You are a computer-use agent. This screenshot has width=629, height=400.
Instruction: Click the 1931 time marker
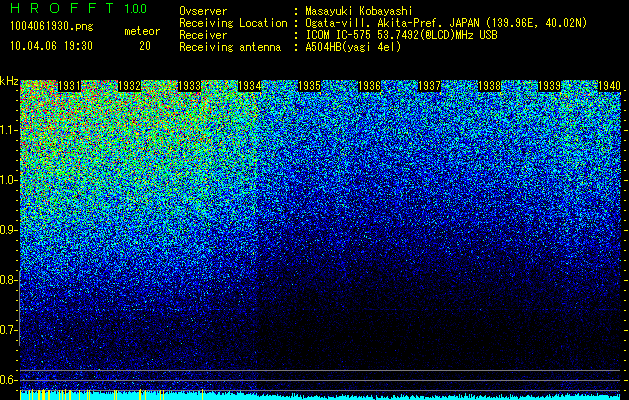coord(69,86)
